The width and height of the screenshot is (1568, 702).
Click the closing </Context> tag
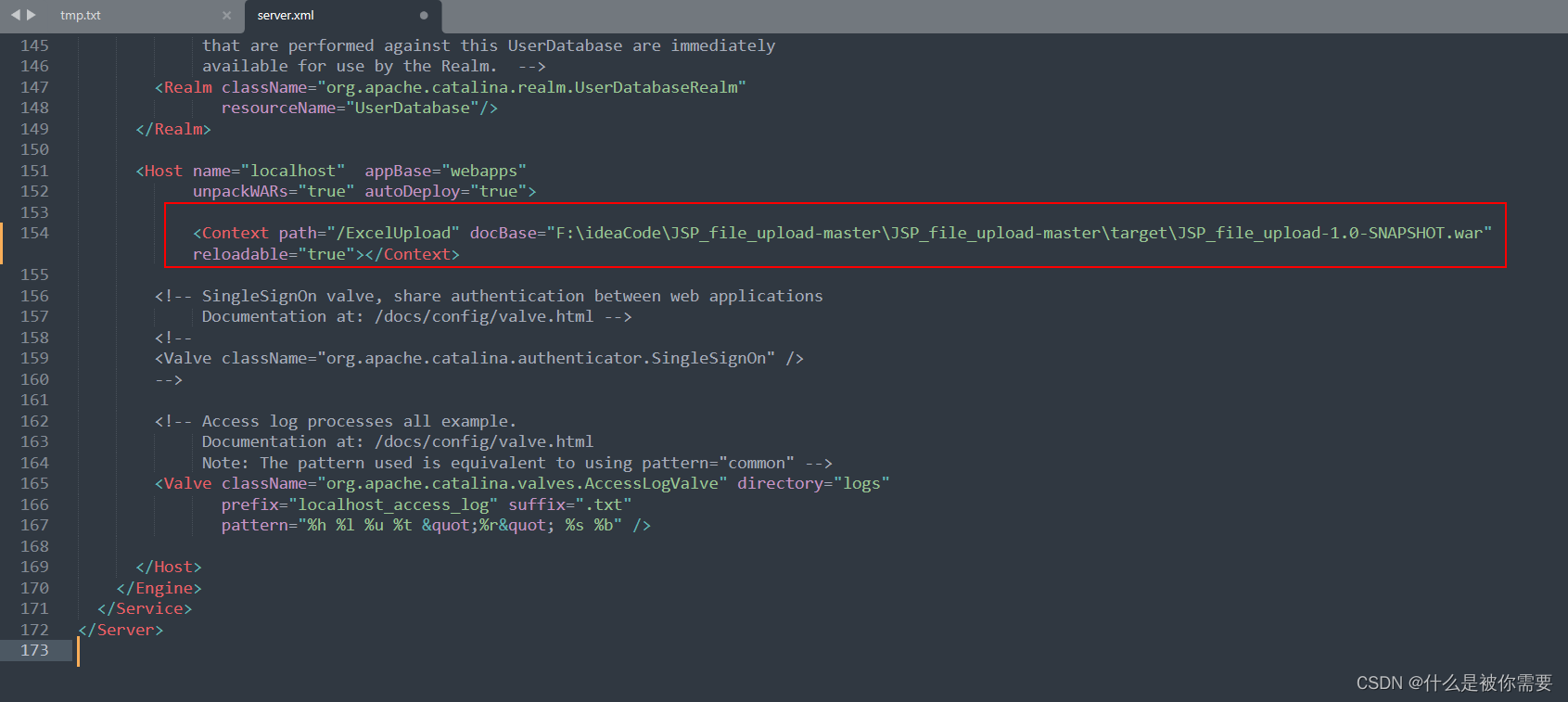tap(413, 254)
